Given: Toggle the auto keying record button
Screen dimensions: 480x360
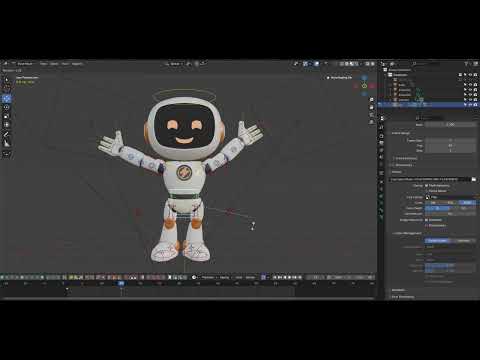Looking at the screenshot, I should pyautogui.click(x=263, y=277).
